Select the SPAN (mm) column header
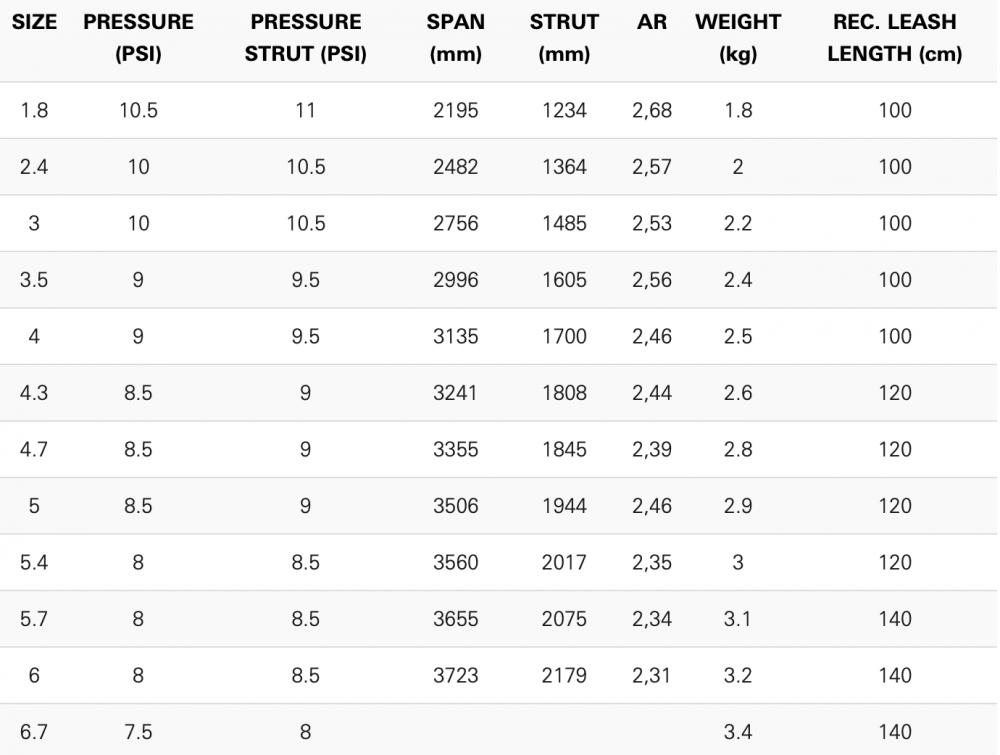The image size is (1000, 755). 455,38
